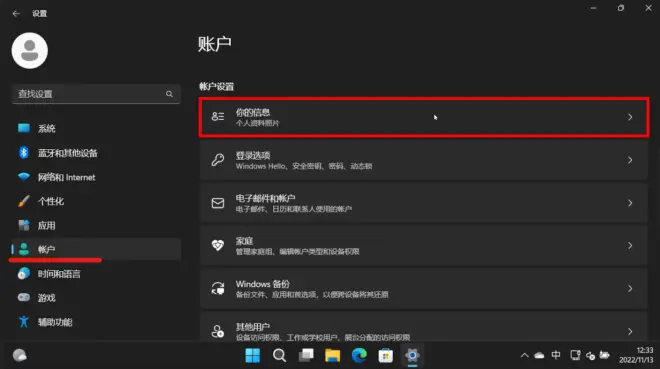Select 帐户 in the sidebar
The width and height of the screenshot is (660, 369).
(97, 249)
